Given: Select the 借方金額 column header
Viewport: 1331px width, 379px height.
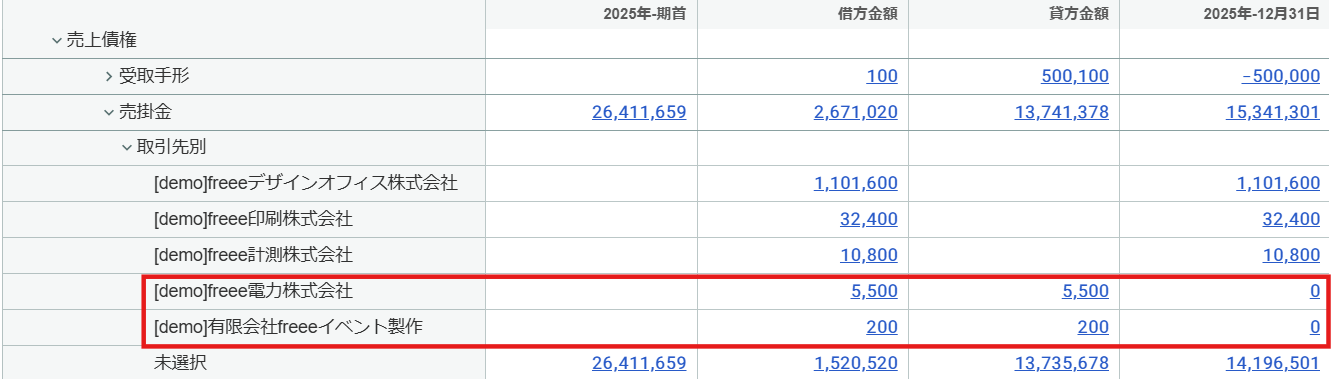Looking at the screenshot, I should tap(868, 14).
